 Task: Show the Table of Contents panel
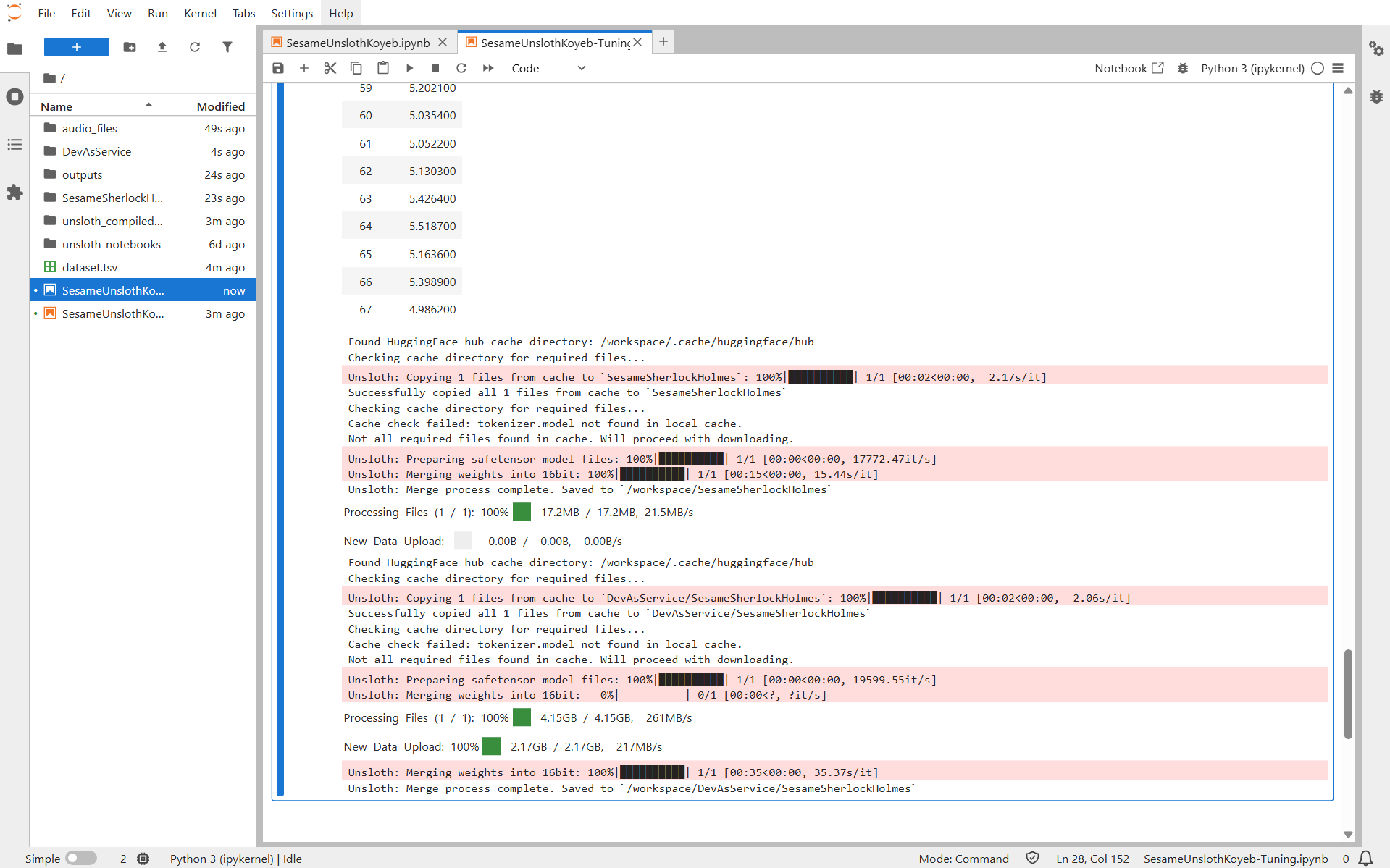click(x=14, y=145)
